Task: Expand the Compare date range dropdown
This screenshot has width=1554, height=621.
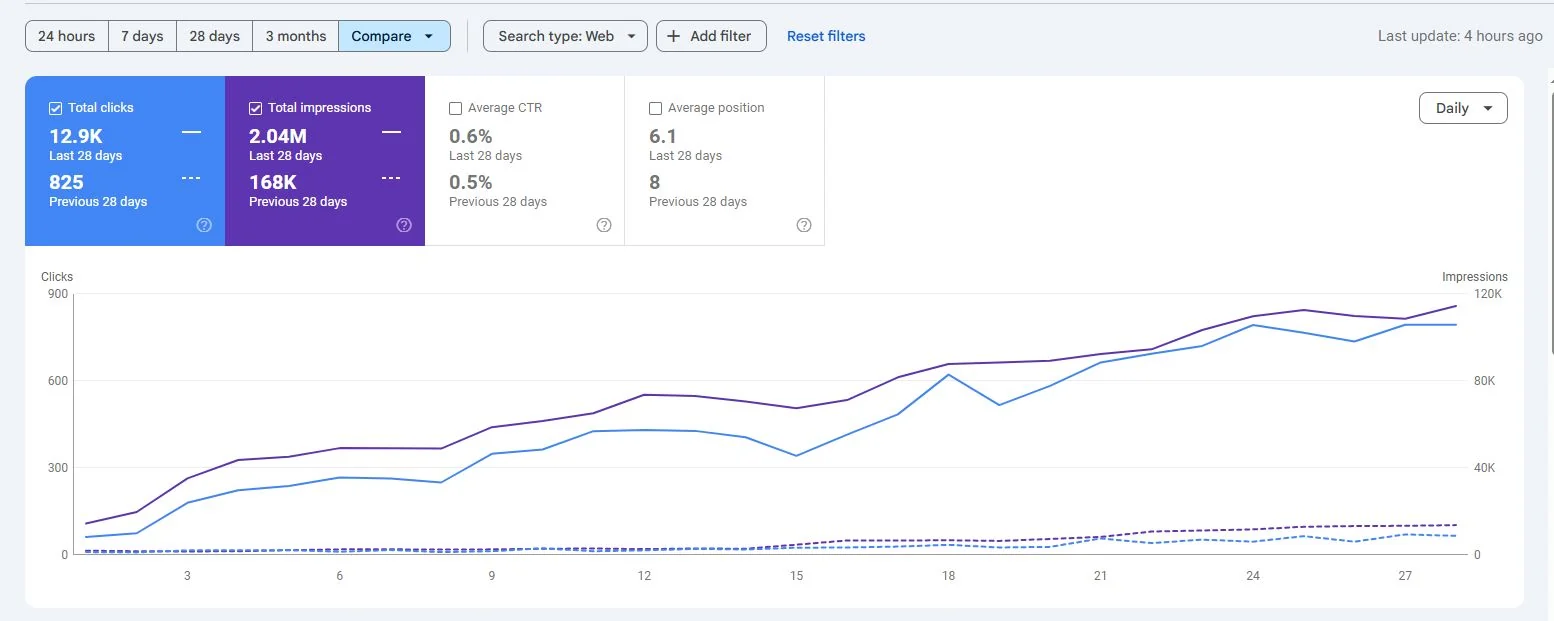Action: point(394,36)
